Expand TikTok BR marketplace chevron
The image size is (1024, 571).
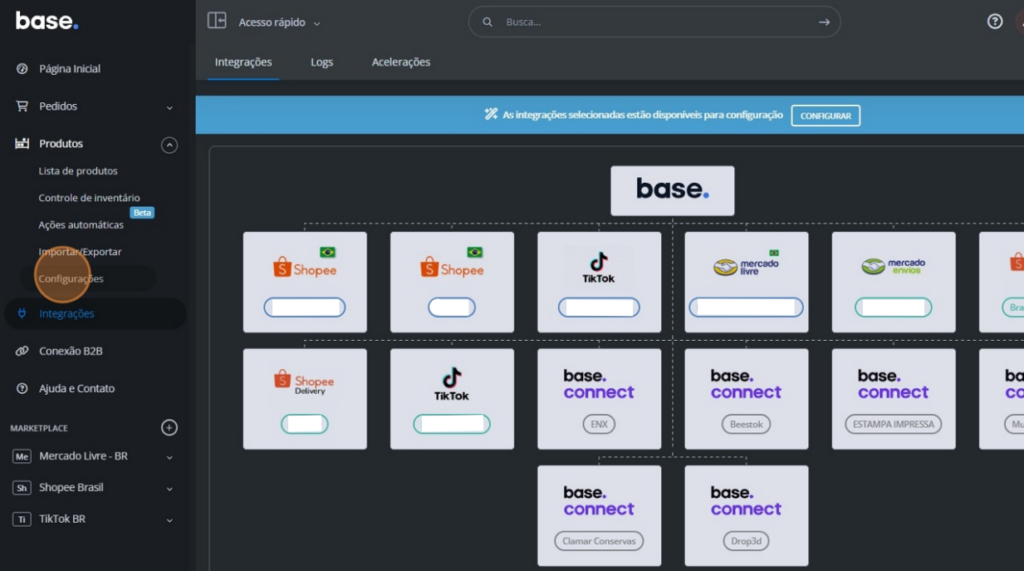point(169,520)
